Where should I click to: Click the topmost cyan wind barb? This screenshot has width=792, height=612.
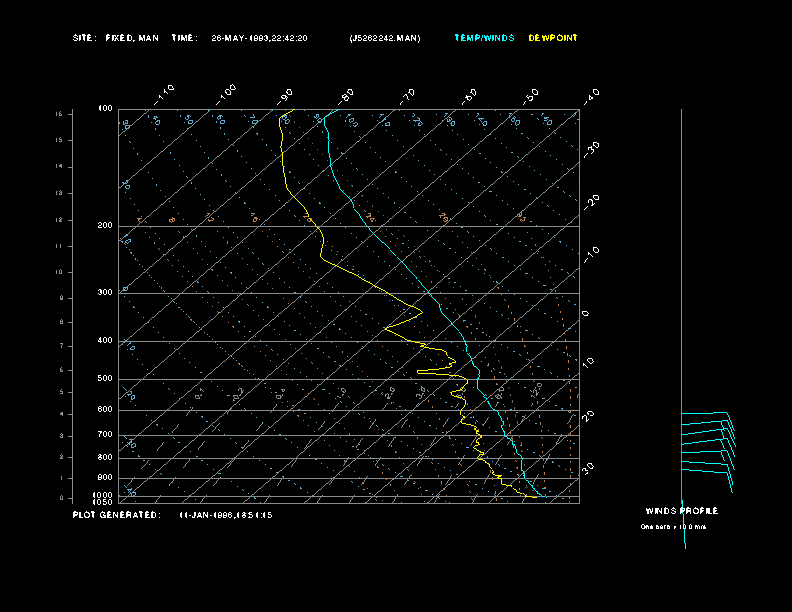pyautogui.click(x=706, y=414)
